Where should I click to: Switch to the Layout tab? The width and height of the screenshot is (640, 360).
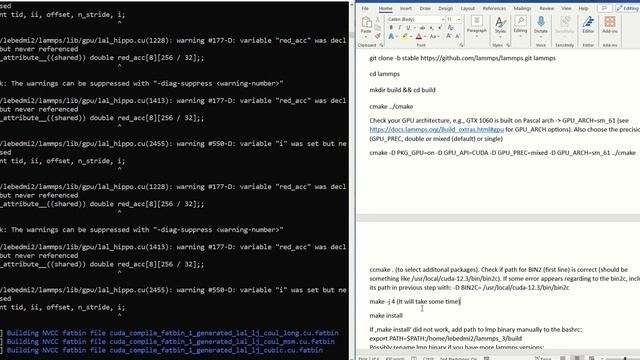(x=468, y=8)
